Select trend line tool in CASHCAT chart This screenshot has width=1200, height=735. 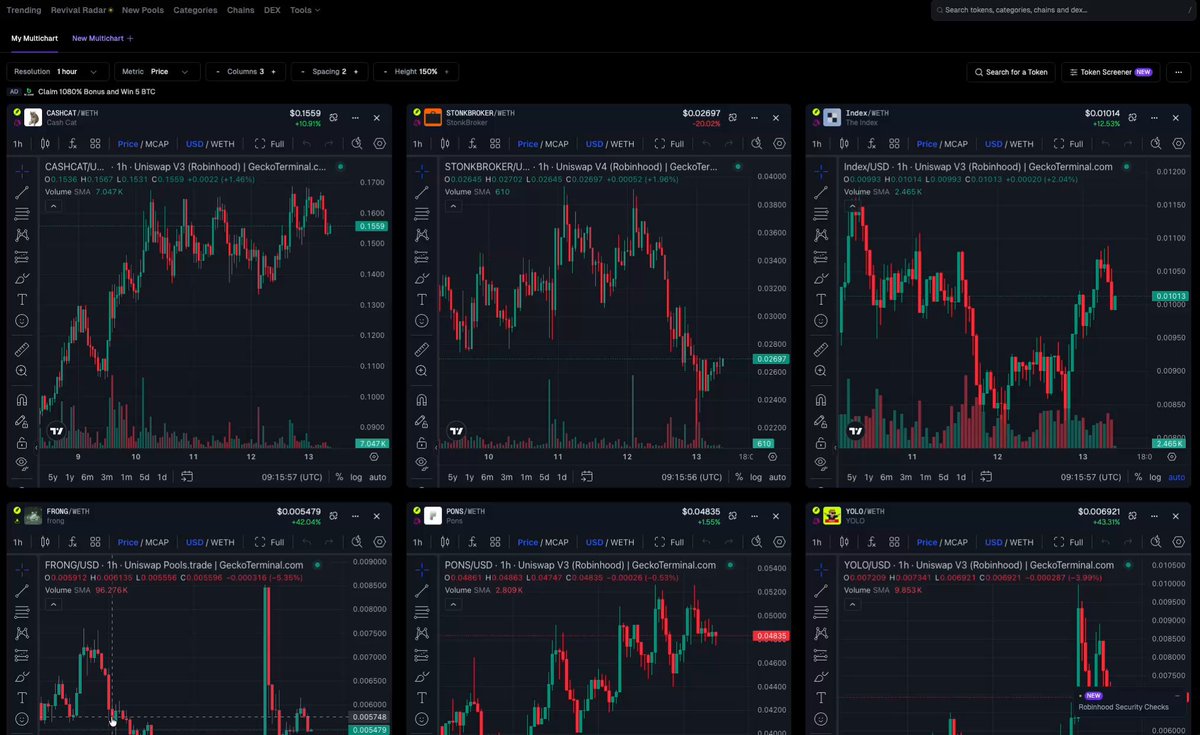[x=22, y=192]
